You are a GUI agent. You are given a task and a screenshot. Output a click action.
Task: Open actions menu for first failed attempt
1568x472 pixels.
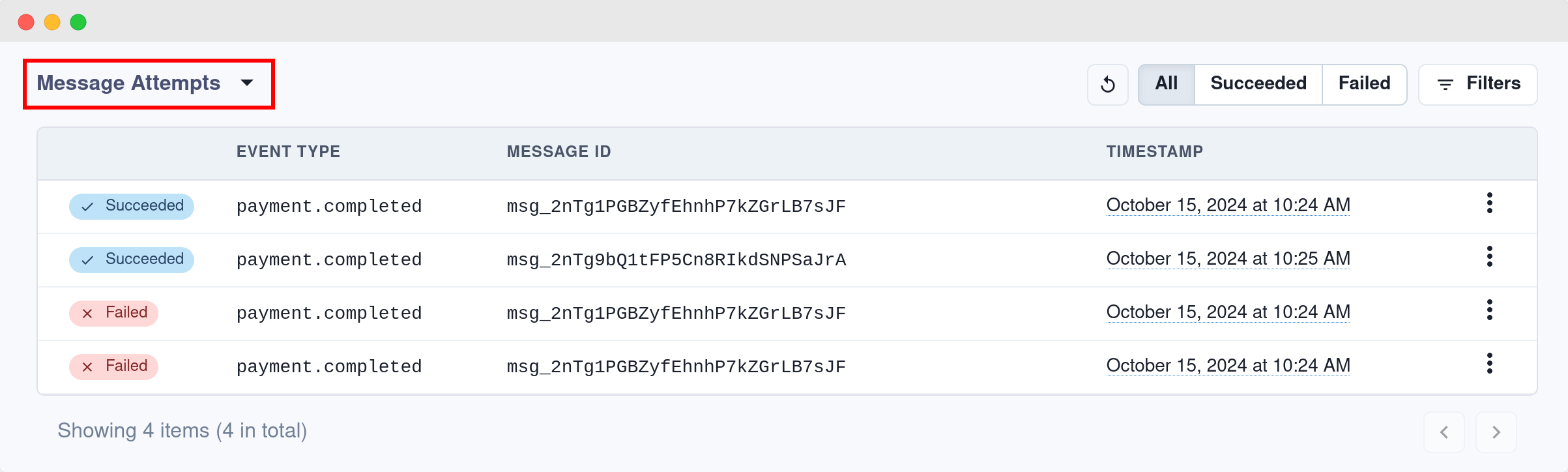[1490, 311]
